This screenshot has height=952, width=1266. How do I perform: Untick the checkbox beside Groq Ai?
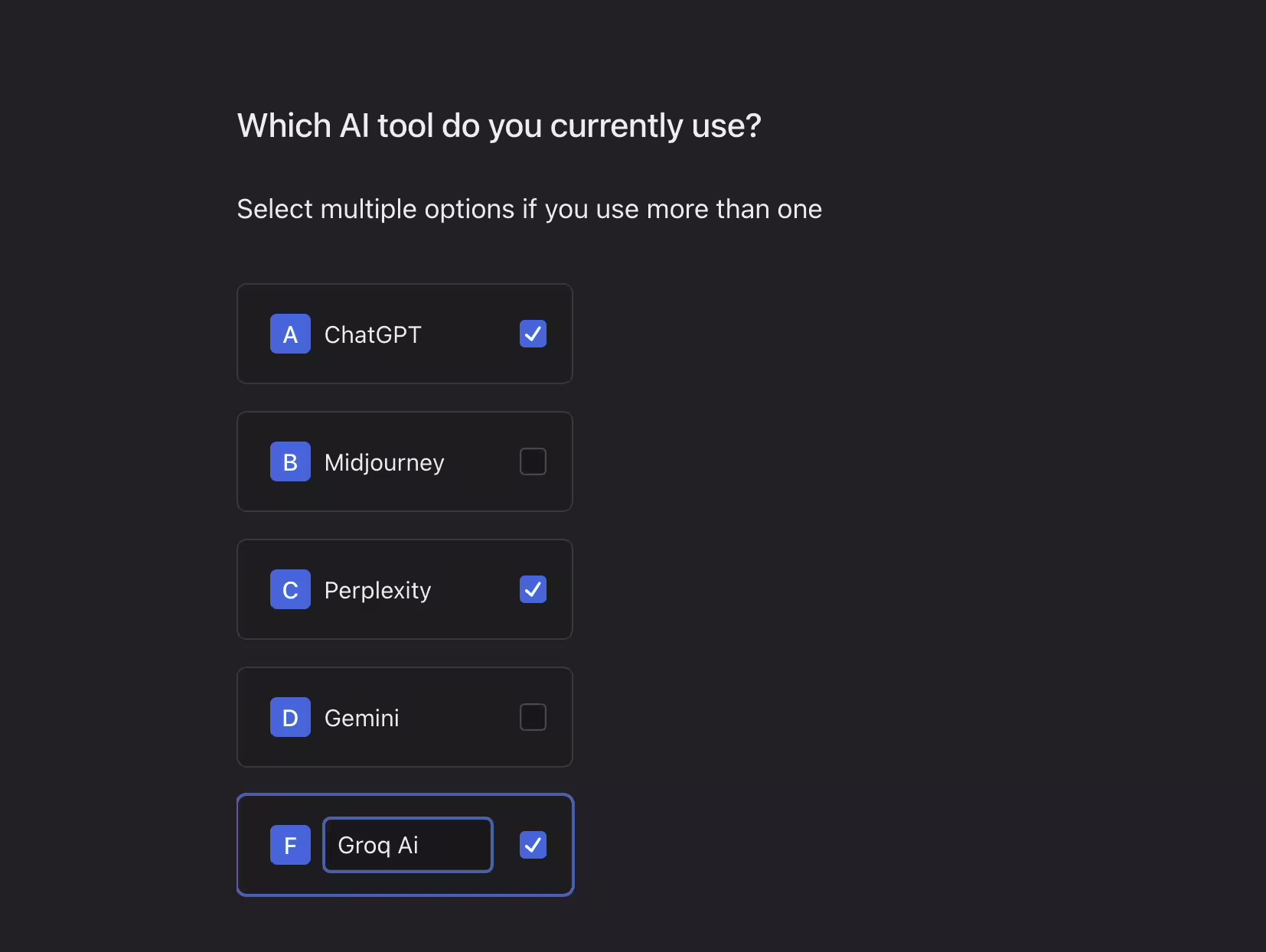[533, 845]
